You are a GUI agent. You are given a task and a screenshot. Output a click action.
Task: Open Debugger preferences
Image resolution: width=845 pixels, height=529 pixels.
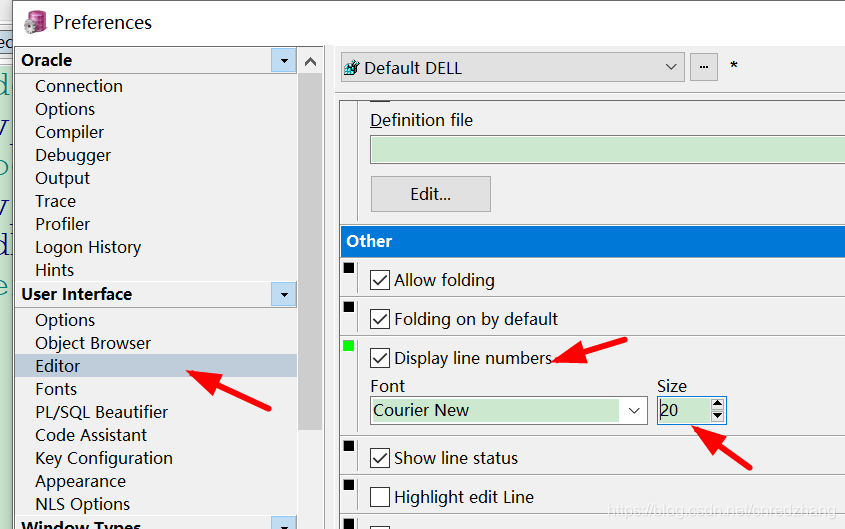(x=73, y=155)
